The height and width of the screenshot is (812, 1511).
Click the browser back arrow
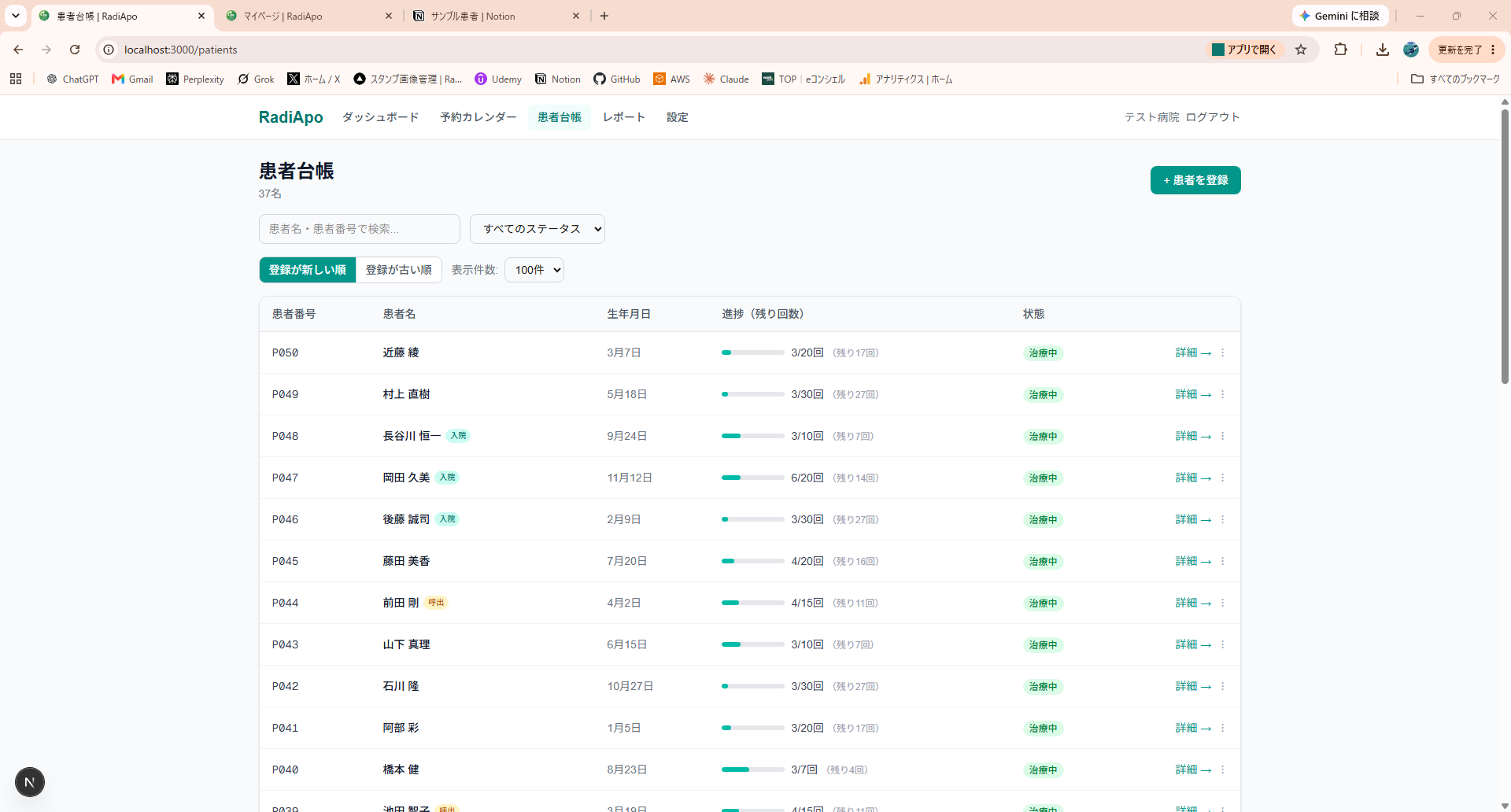click(18, 50)
